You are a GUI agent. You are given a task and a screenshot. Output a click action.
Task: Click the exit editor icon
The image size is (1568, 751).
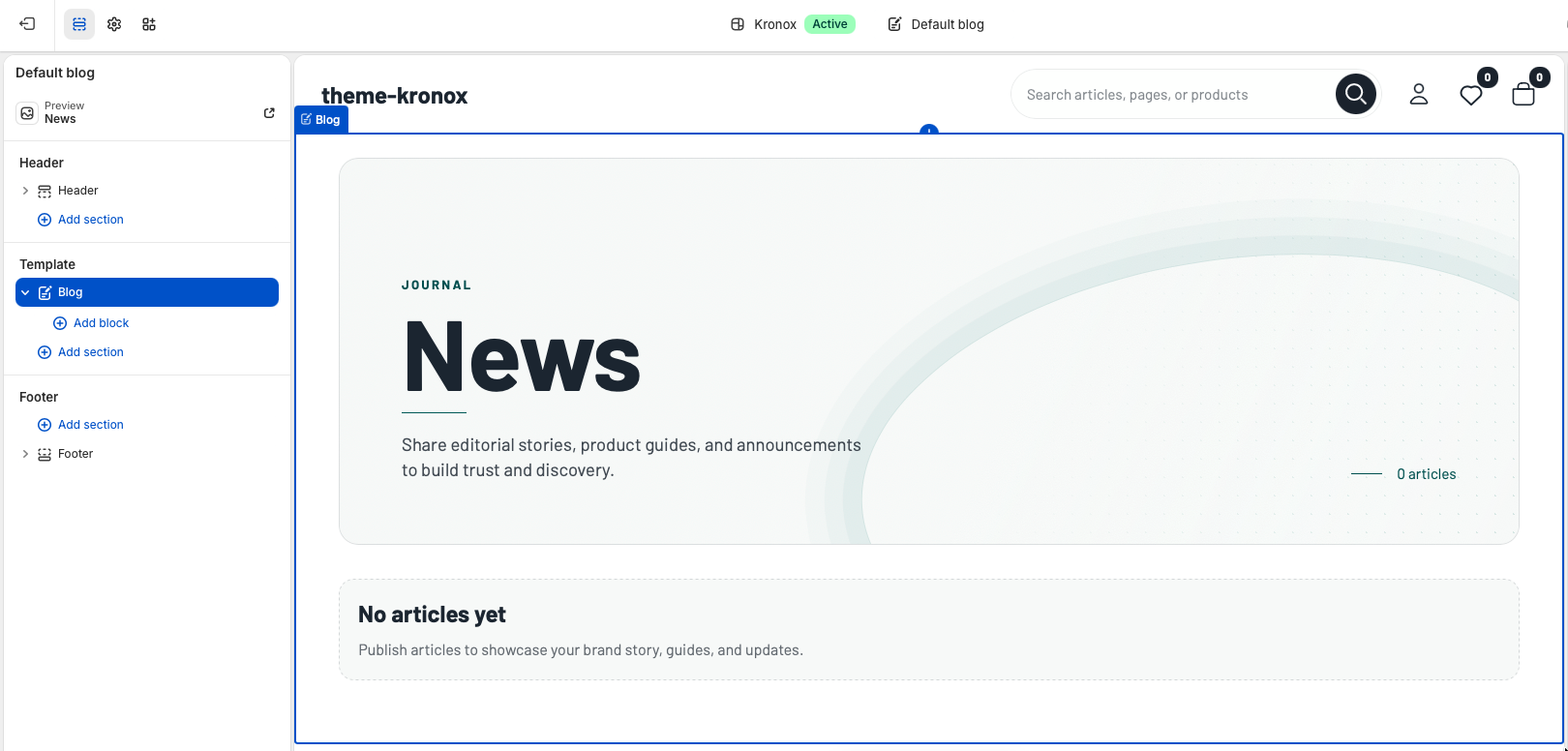27,24
